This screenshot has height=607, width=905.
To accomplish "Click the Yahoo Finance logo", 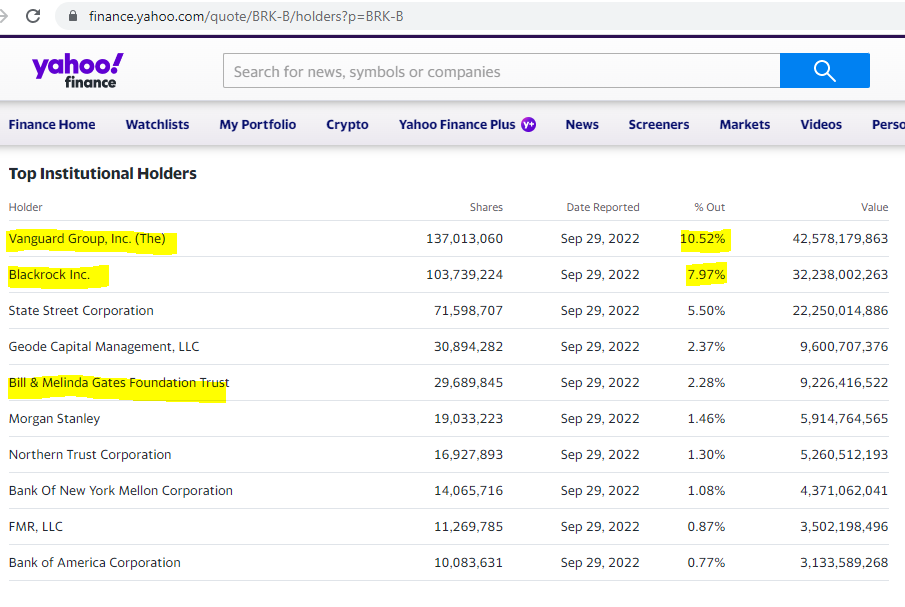I will pyautogui.click(x=77, y=70).
